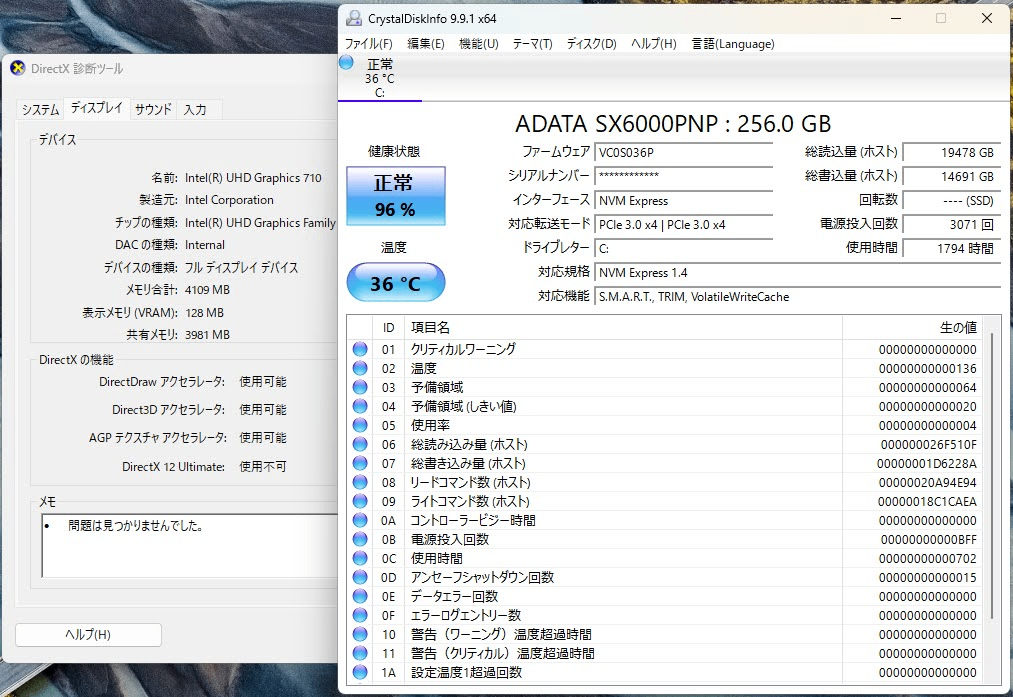
Task: Click status circle for ID 0B 電源投入回数
Action: point(360,539)
